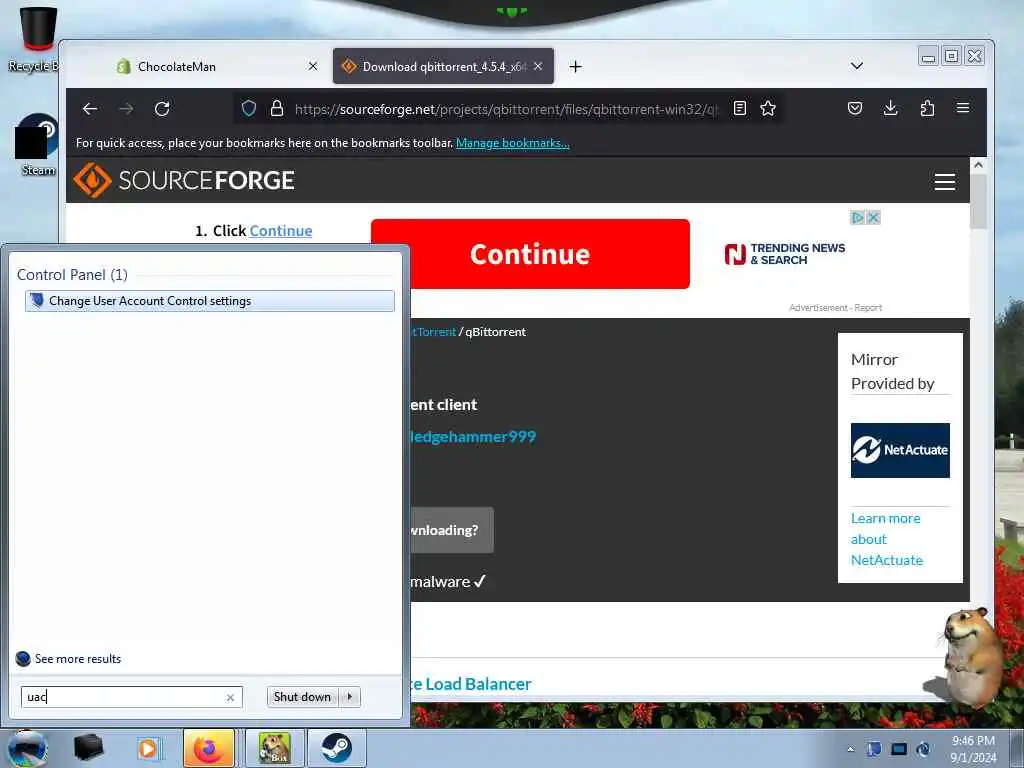The width and height of the screenshot is (1024, 768).
Task: Click the Windows Start orb
Action: pos(27,748)
